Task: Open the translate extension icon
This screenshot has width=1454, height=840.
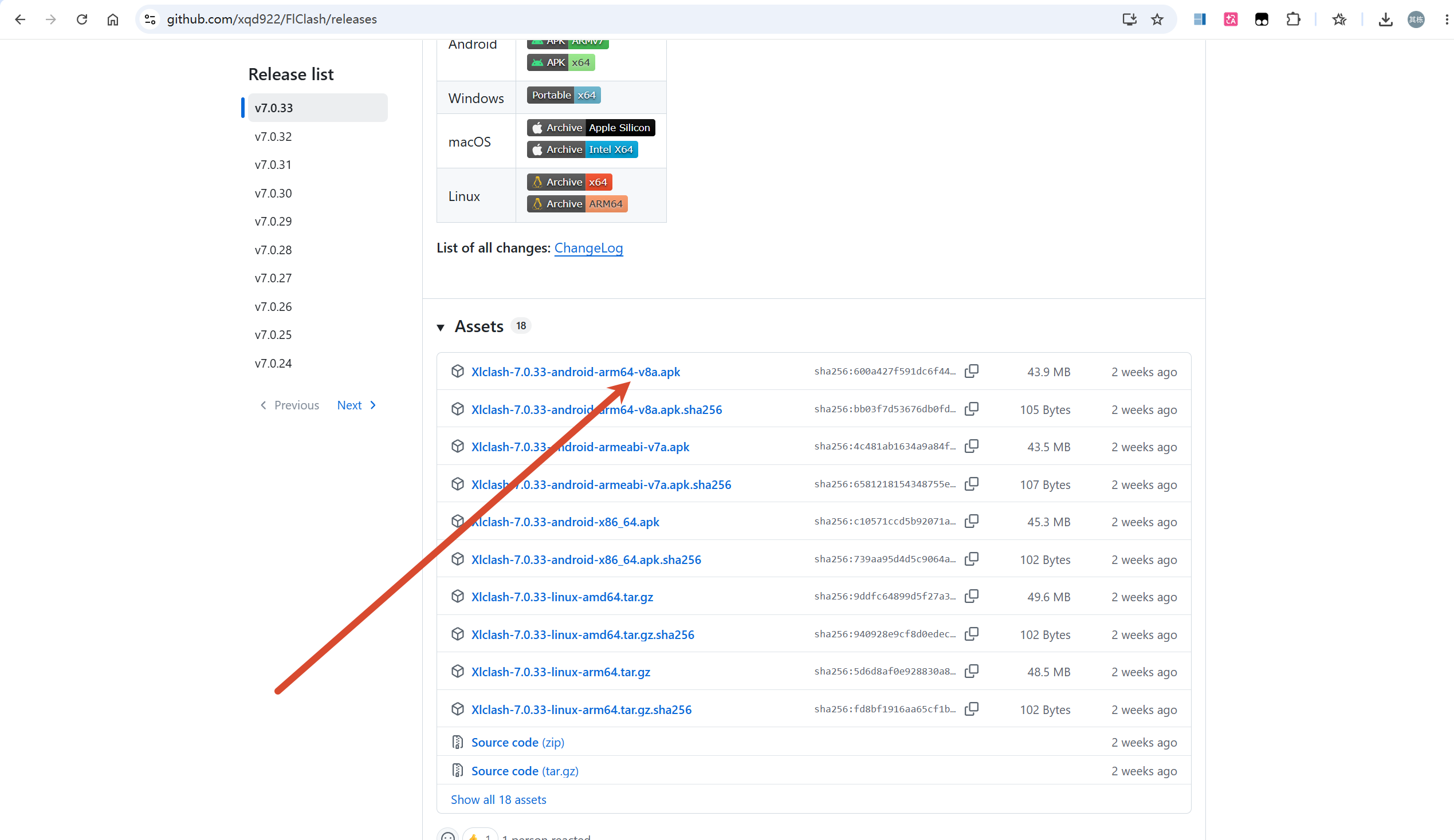Action: click(x=1231, y=19)
